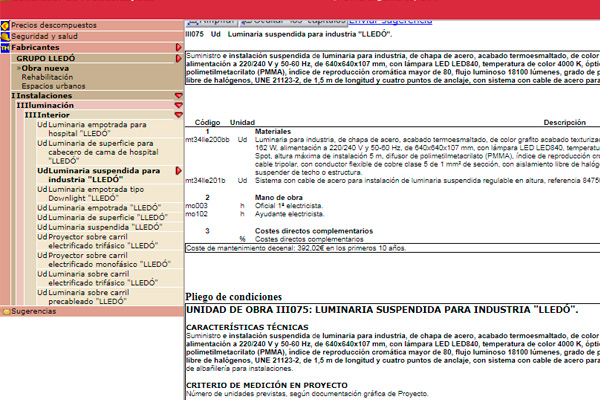Screen dimensions: 600x400
Task: Click the Código column header
Action: 207,122
